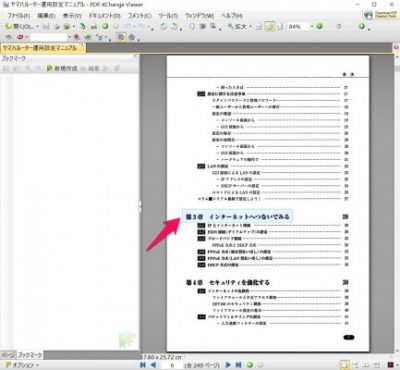
Task: Toggle facing pages layout icon
Action: 366,365
